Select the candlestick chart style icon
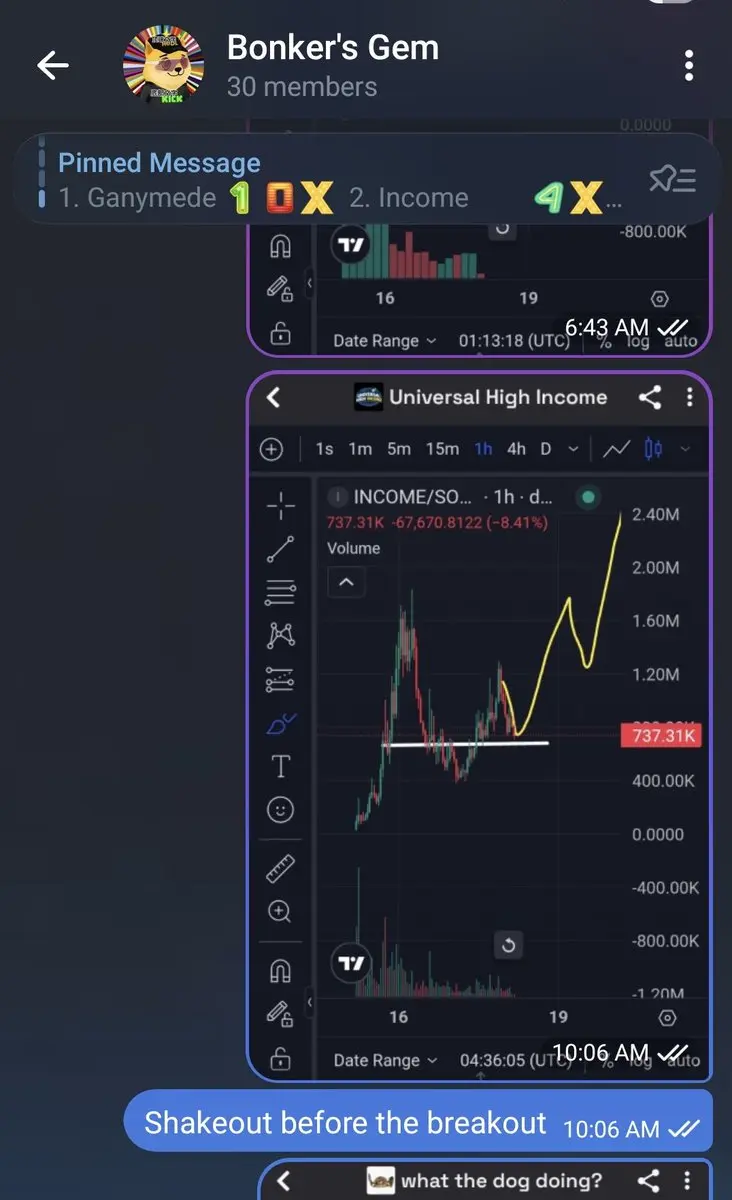Screen dimensions: 732x1200 [653, 449]
